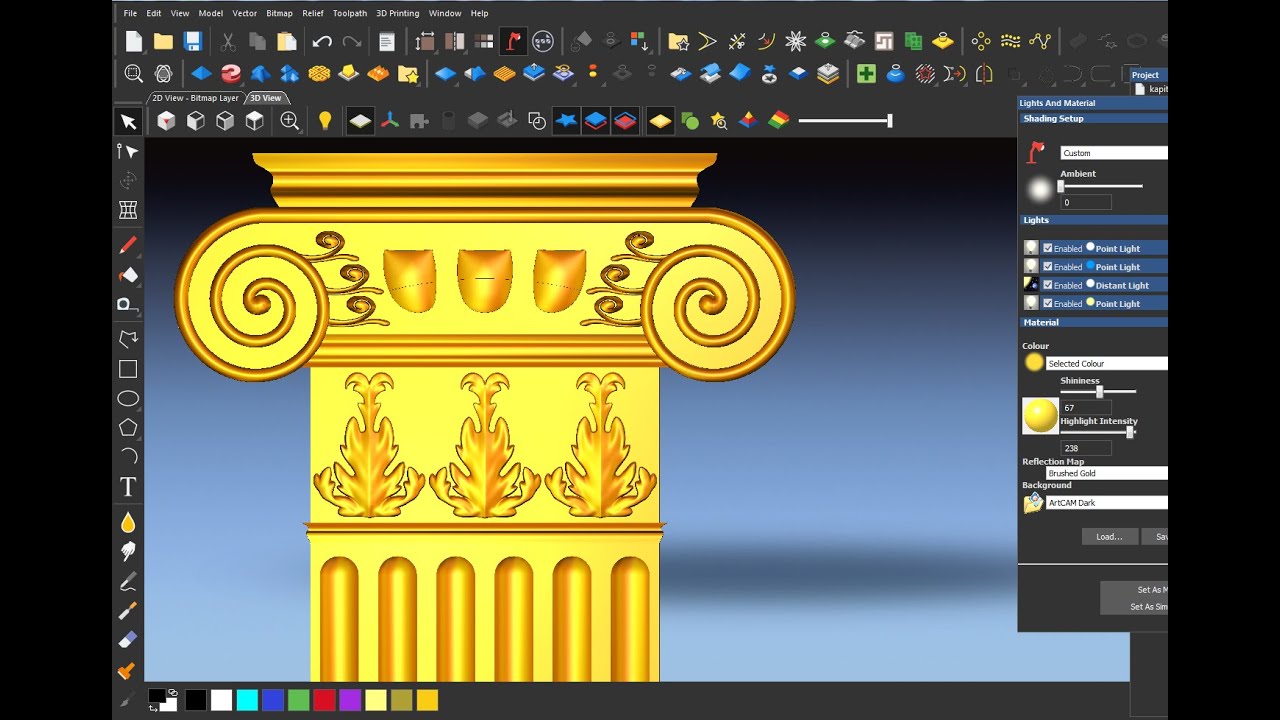Screen dimensions: 1280x720
Task: Select the Eraser tool
Action: point(128,640)
